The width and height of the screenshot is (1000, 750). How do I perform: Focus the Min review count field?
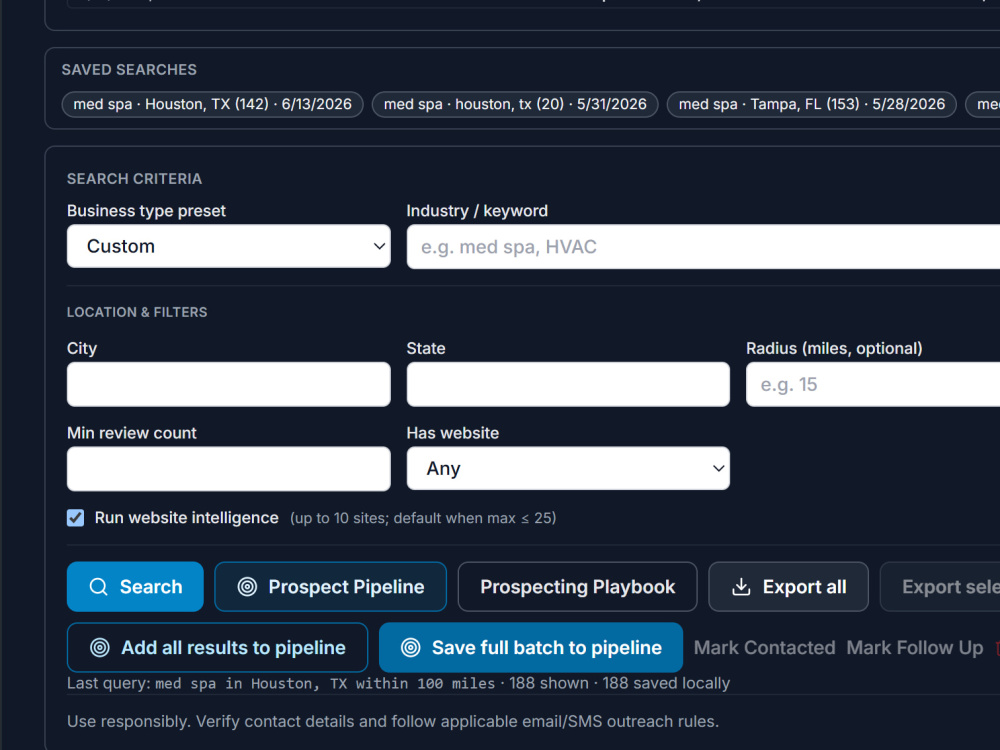[x=228, y=469]
